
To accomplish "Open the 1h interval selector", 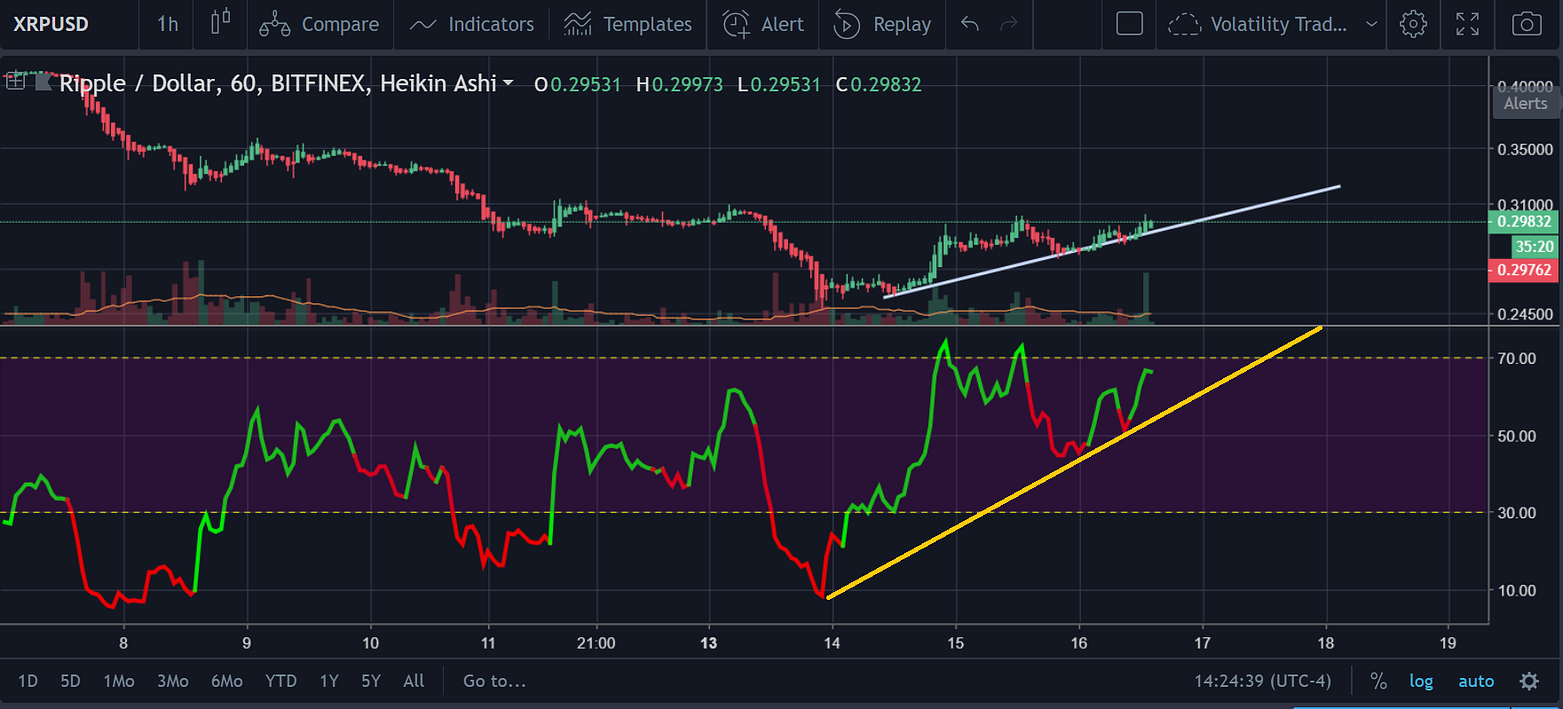I will coord(167,24).
